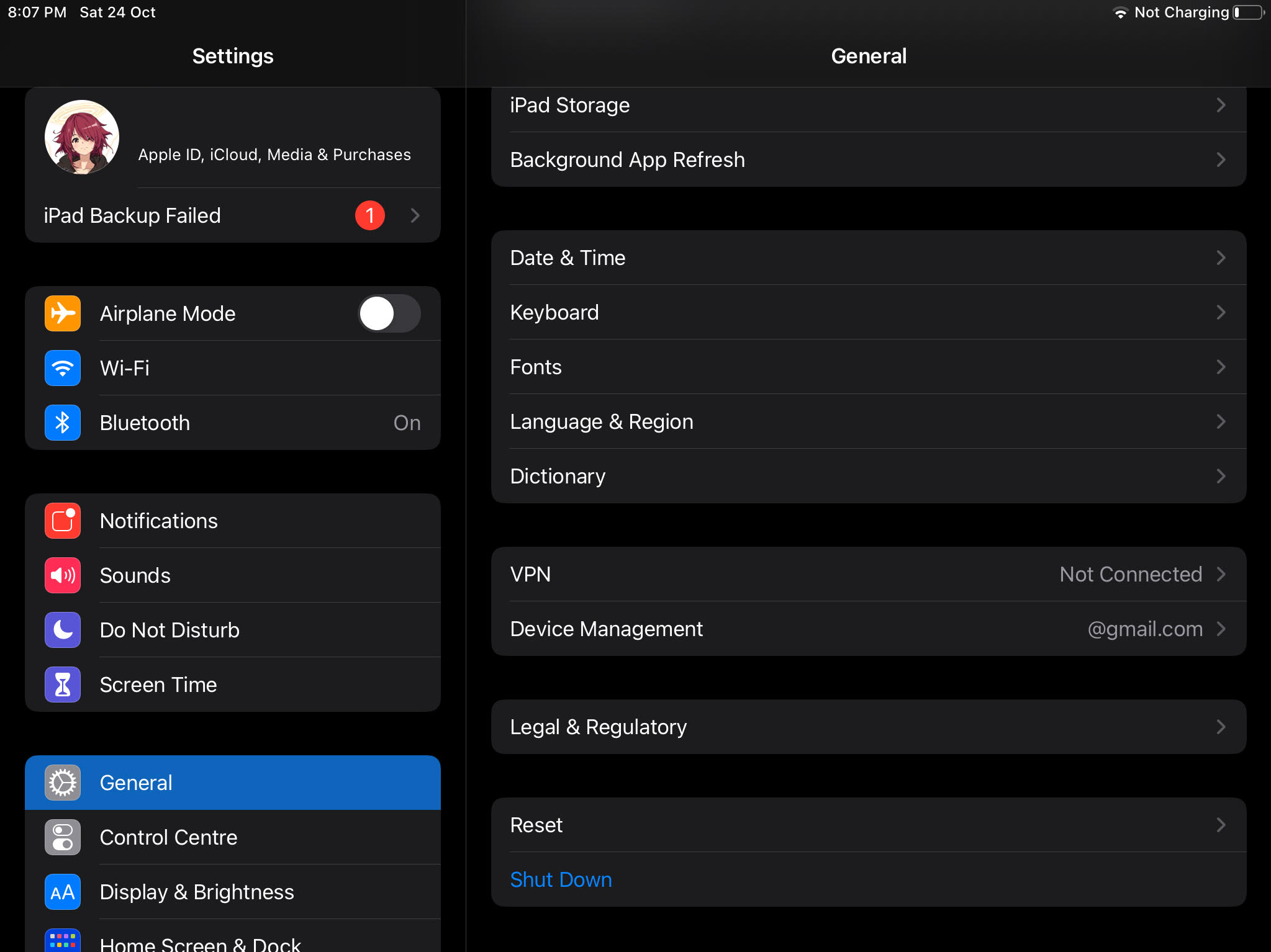The width and height of the screenshot is (1271, 952).
Task: Open Notifications settings icon
Action: (63, 520)
